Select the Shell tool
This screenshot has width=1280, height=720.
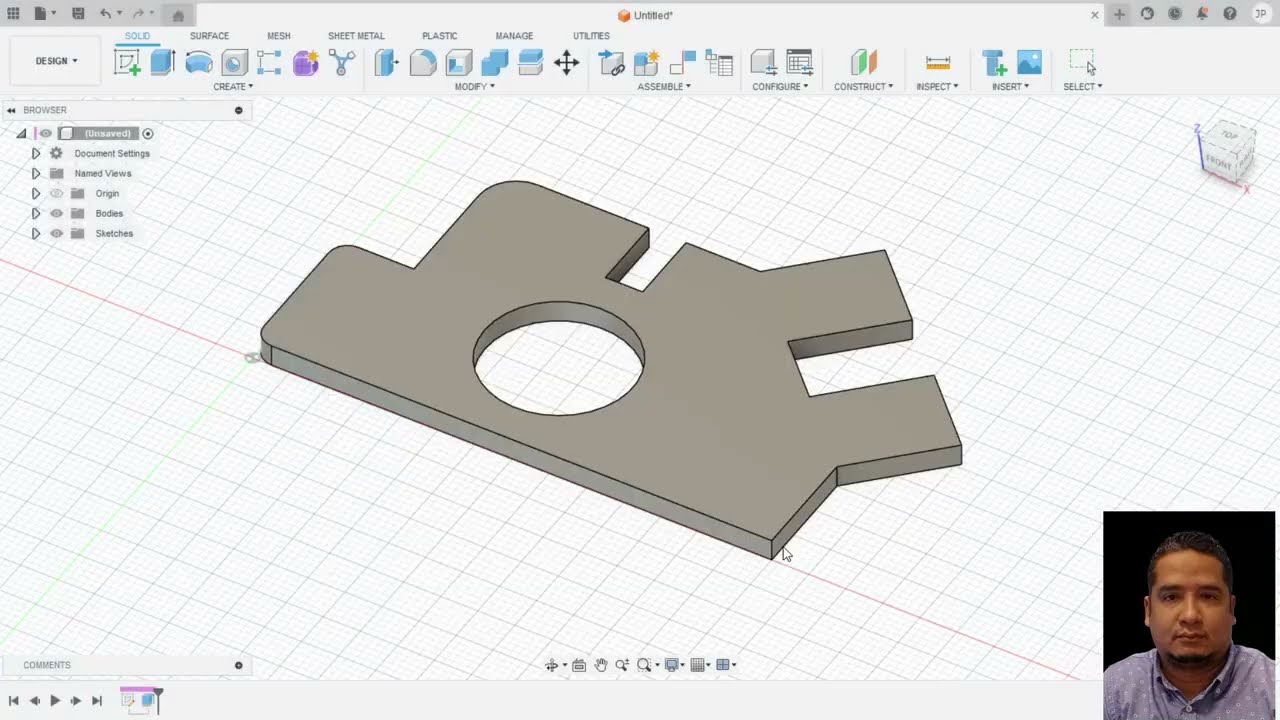click(458, 63)
